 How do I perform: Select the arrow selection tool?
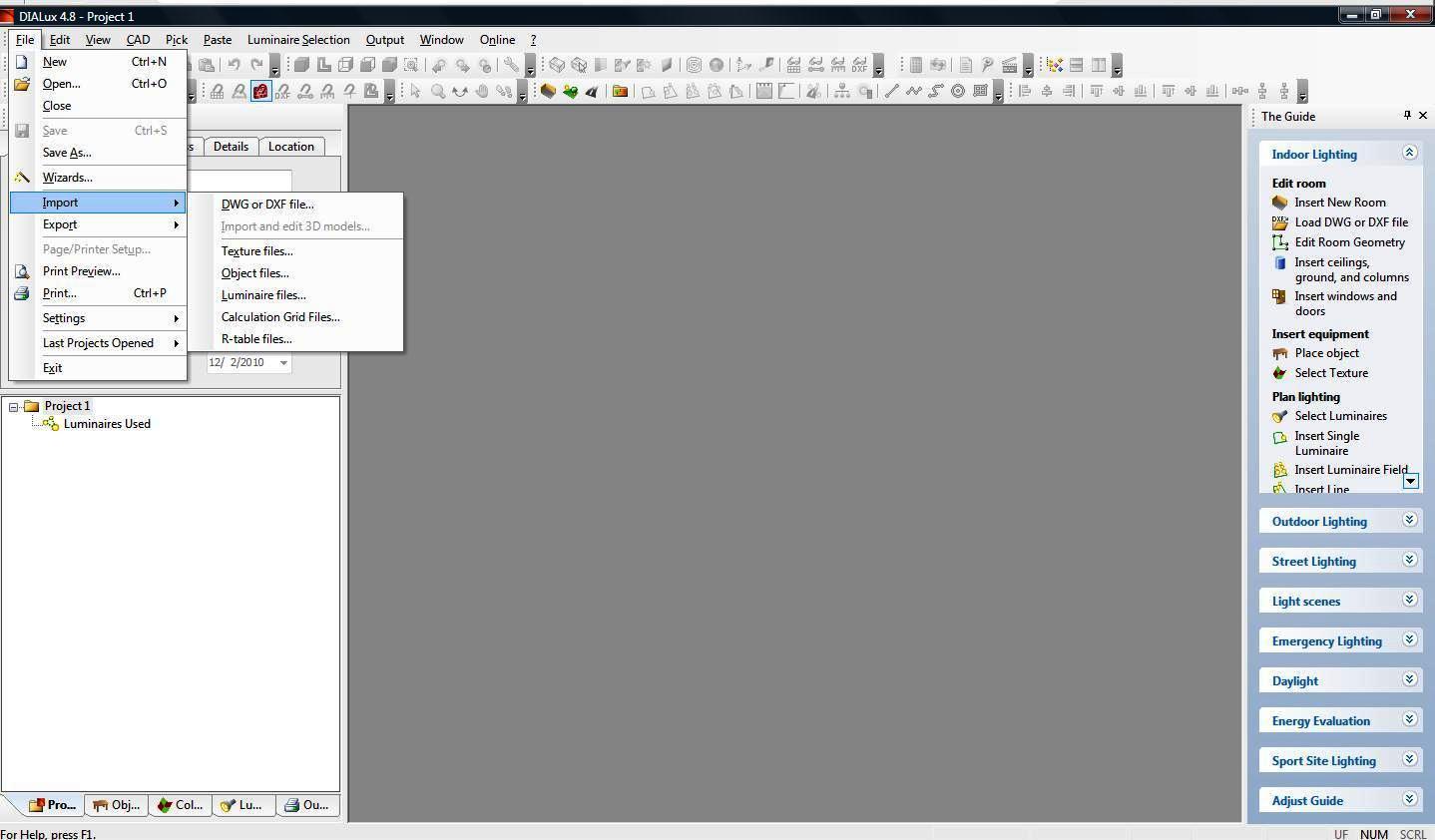[415, 91]
